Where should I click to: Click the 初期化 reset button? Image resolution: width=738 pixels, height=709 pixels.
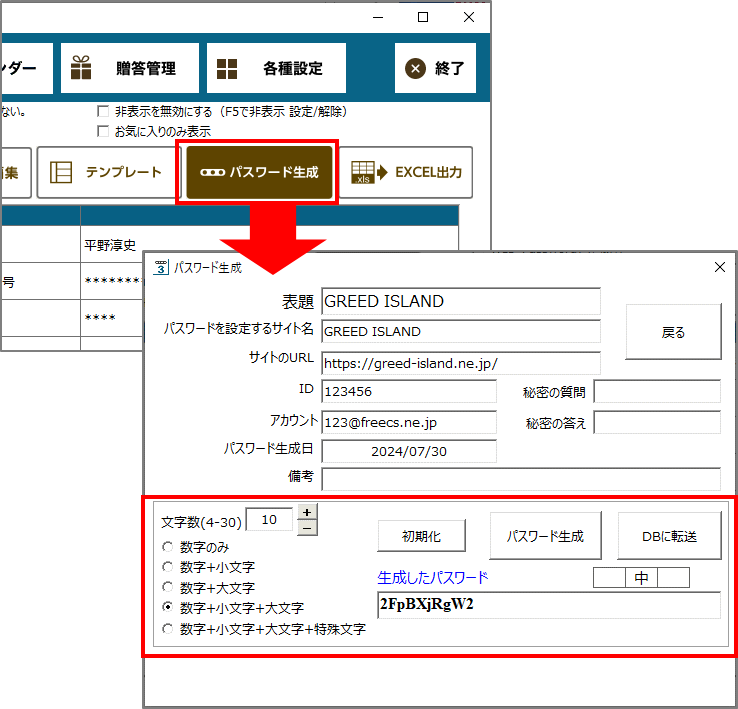421,536
